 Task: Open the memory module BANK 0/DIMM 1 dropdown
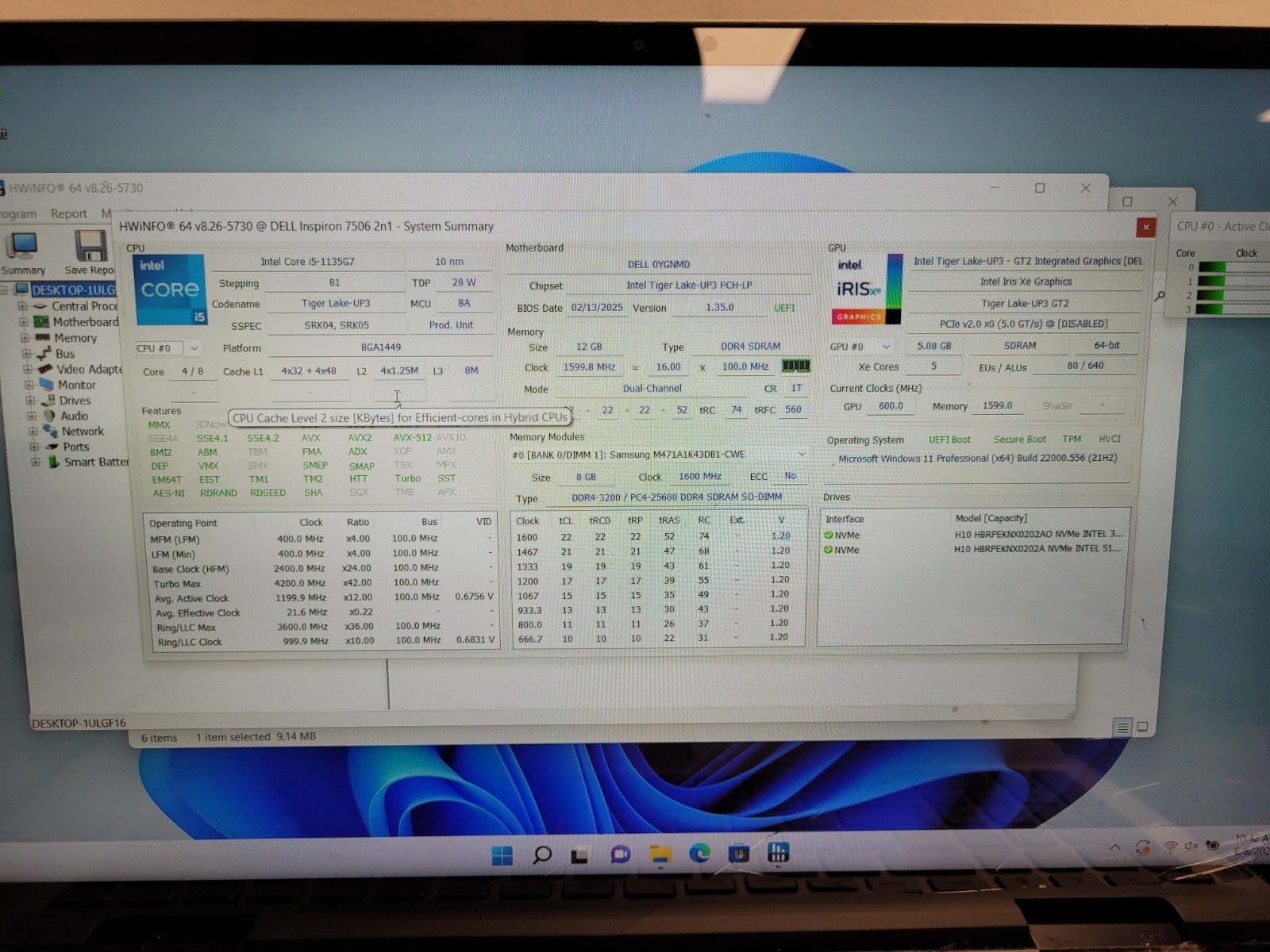click(802, 455)
